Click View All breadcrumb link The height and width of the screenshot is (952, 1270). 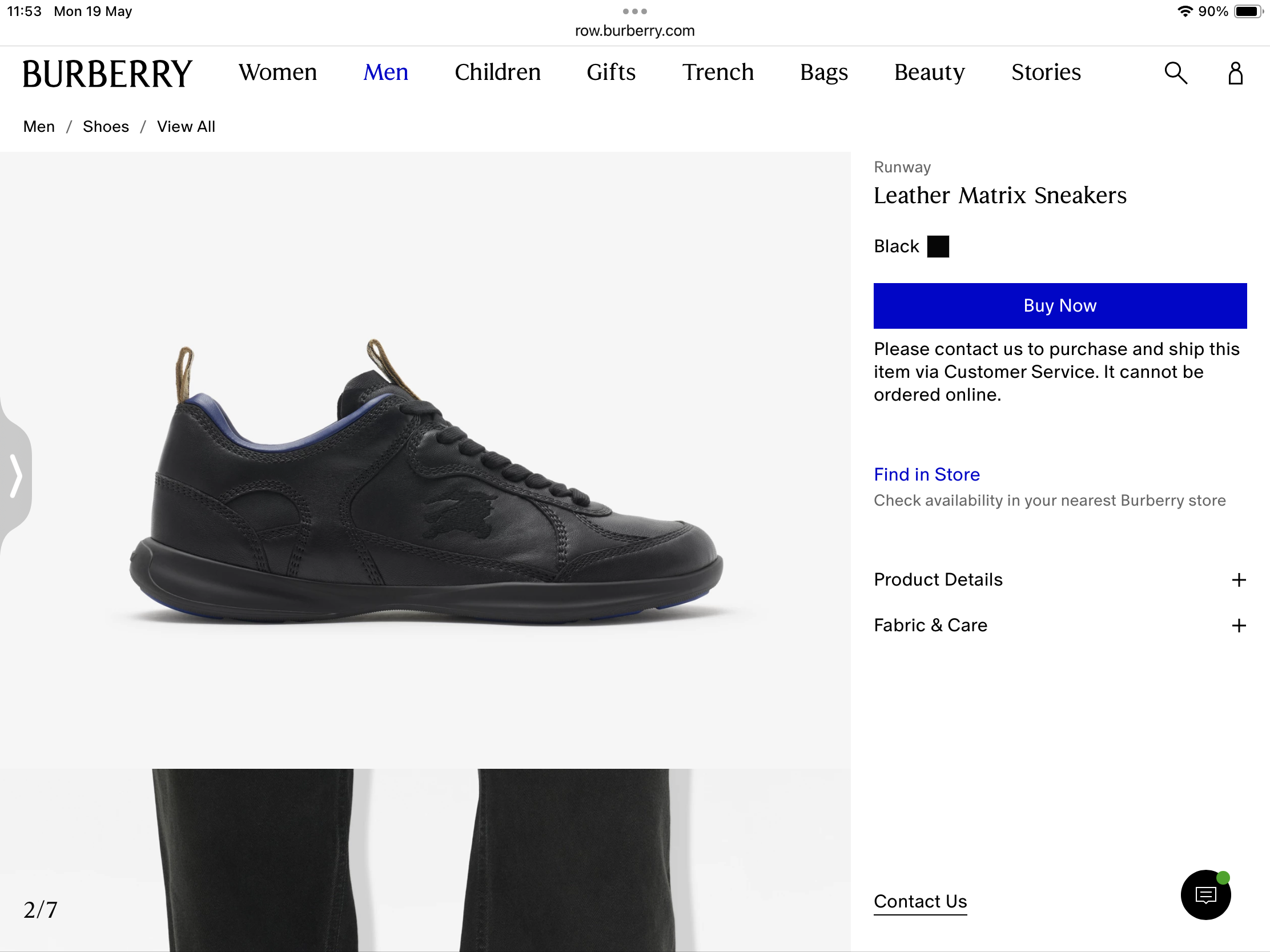point(186,127)
